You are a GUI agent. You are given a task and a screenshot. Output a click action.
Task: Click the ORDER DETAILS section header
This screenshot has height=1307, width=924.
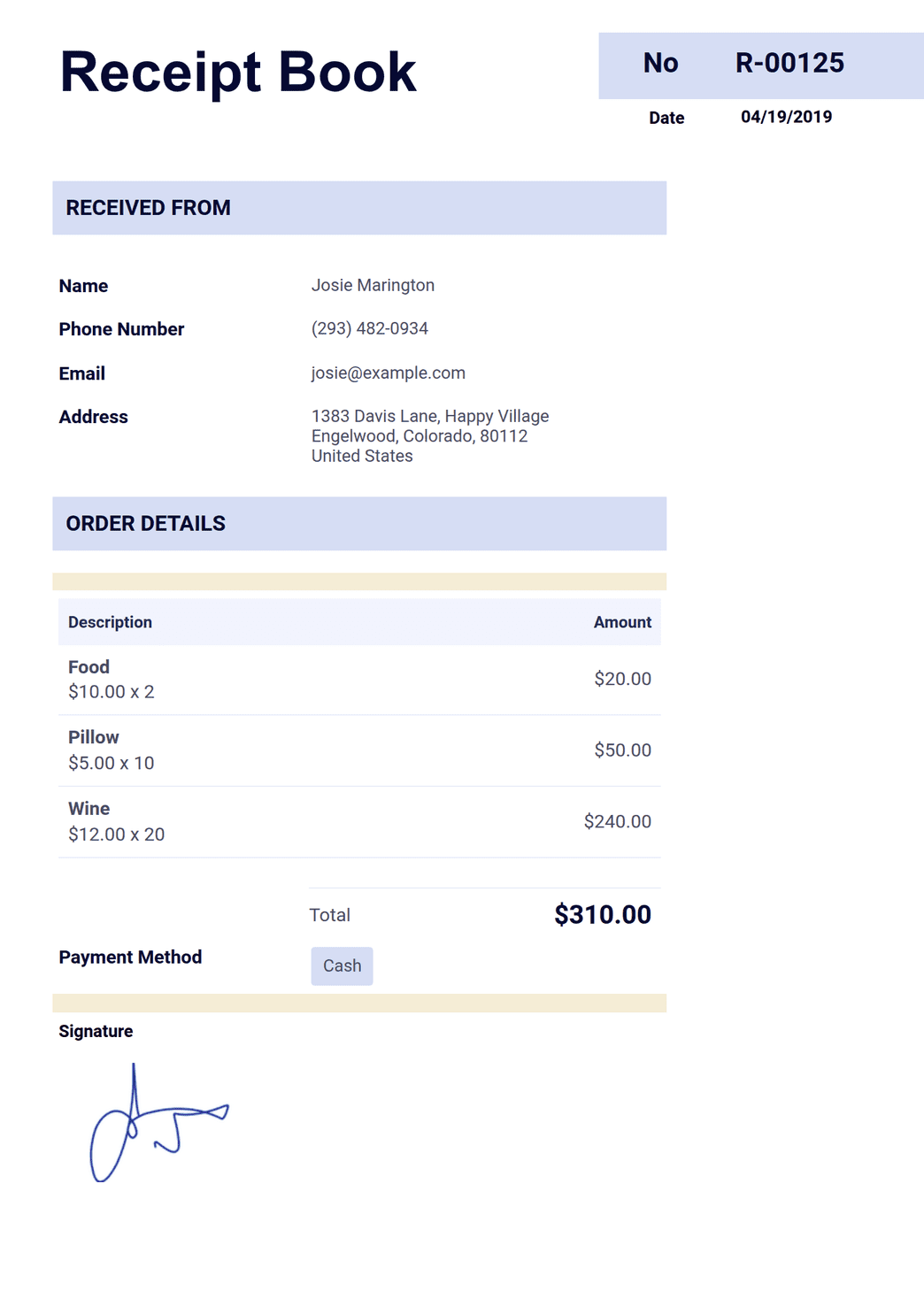click(x=359, y=524)
